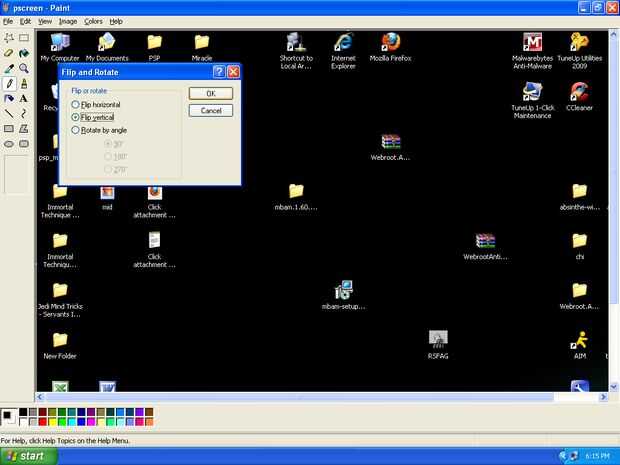The image size is (620, 465).
Task: Pick the bright green color swatch
Action: tap(62, 422)
